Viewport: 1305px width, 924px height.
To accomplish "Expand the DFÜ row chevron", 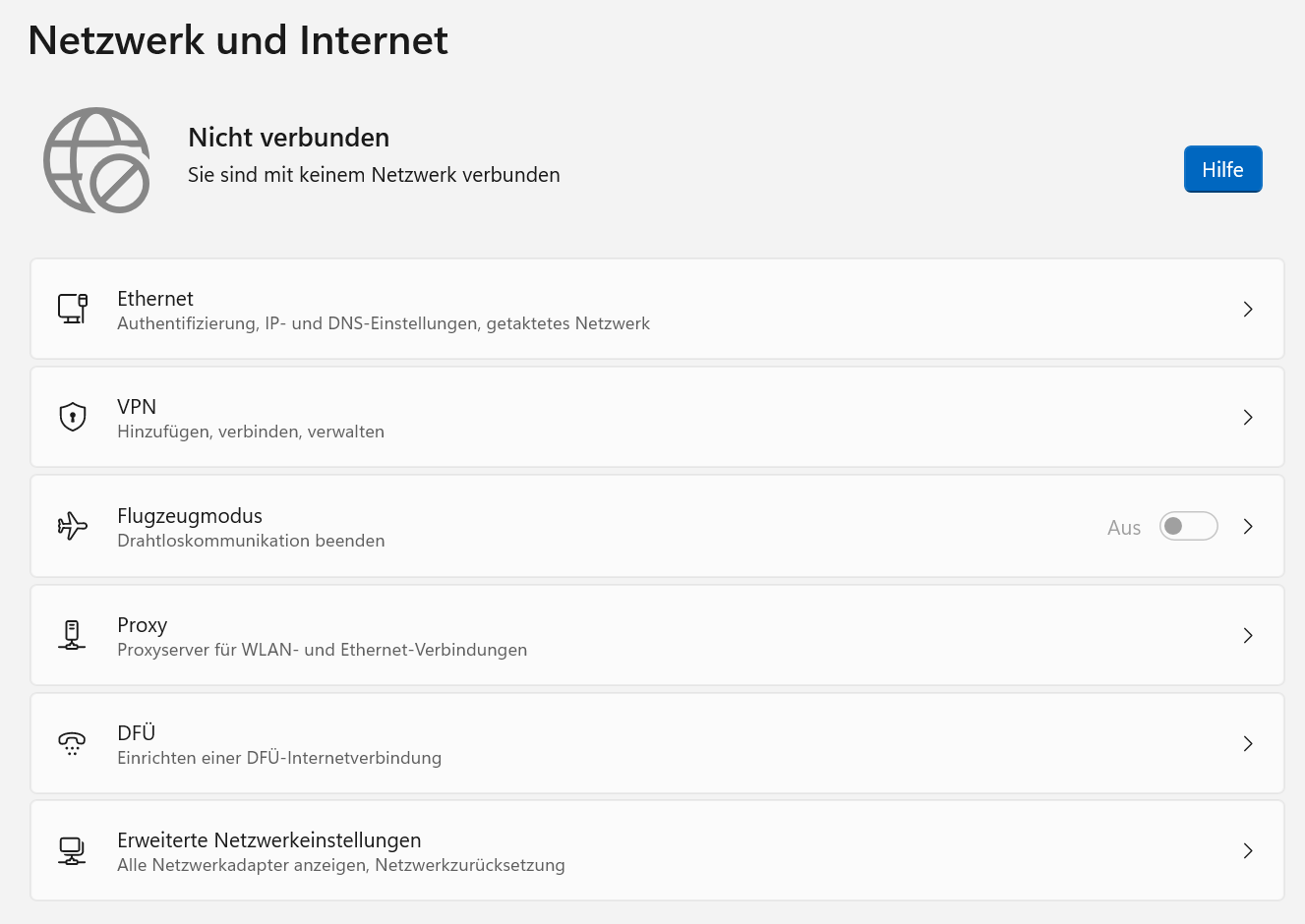I will (1248, 743).
